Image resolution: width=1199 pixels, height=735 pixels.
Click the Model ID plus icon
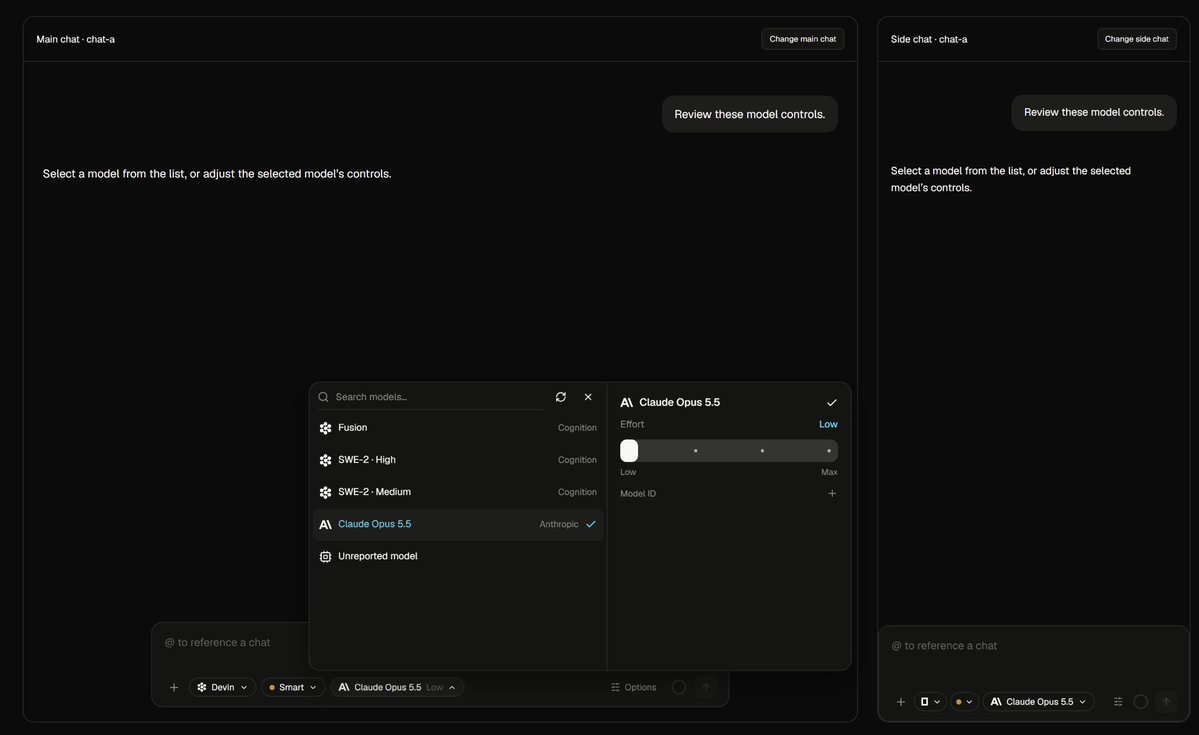click(x=832, y=493)
